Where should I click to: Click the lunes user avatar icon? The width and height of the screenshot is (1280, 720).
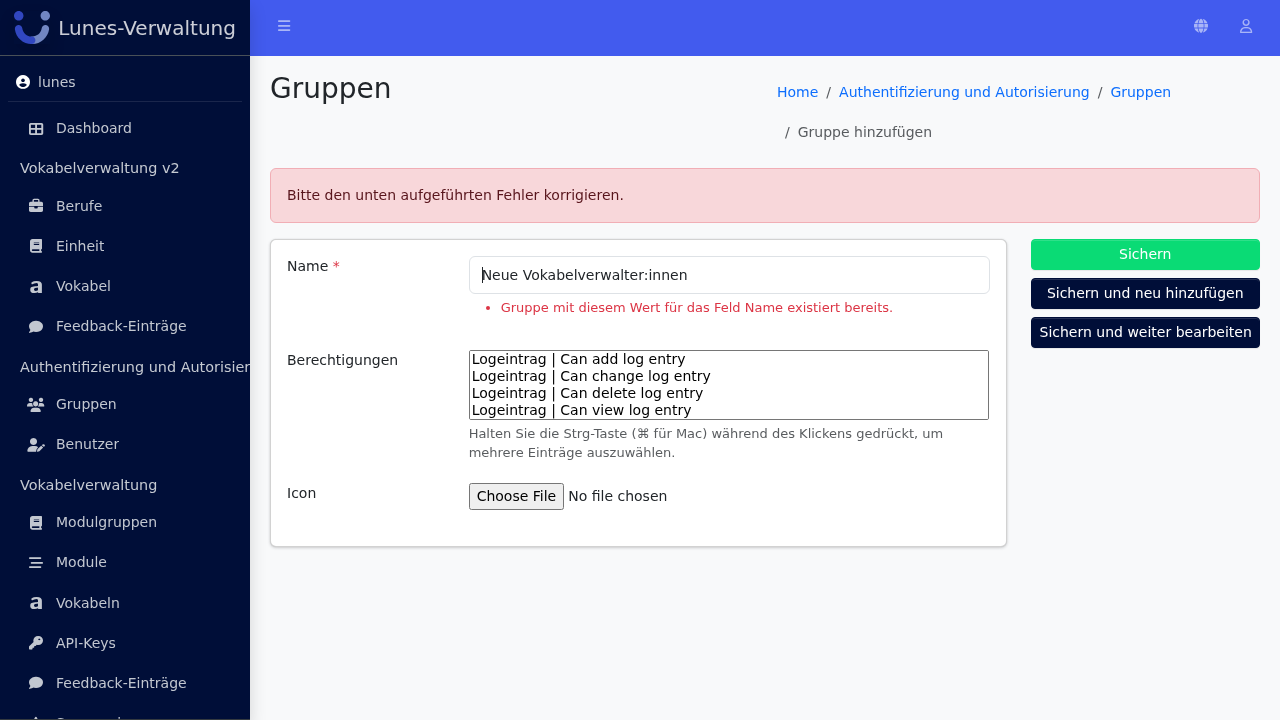point(23,82)
